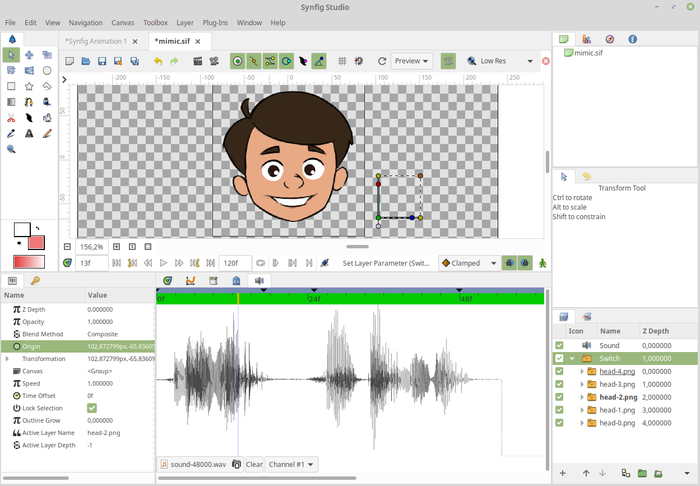Switch to the Synfig Animation 1 tab

[x=96, y=41]
